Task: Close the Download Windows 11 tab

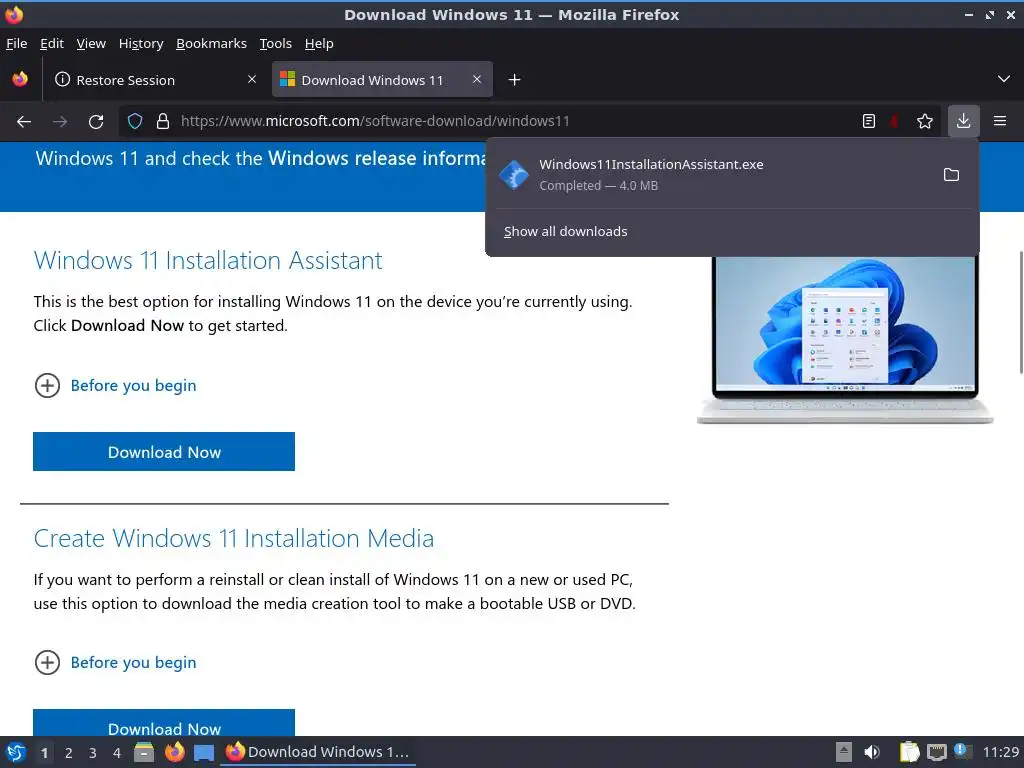Action: pos(477,79)
